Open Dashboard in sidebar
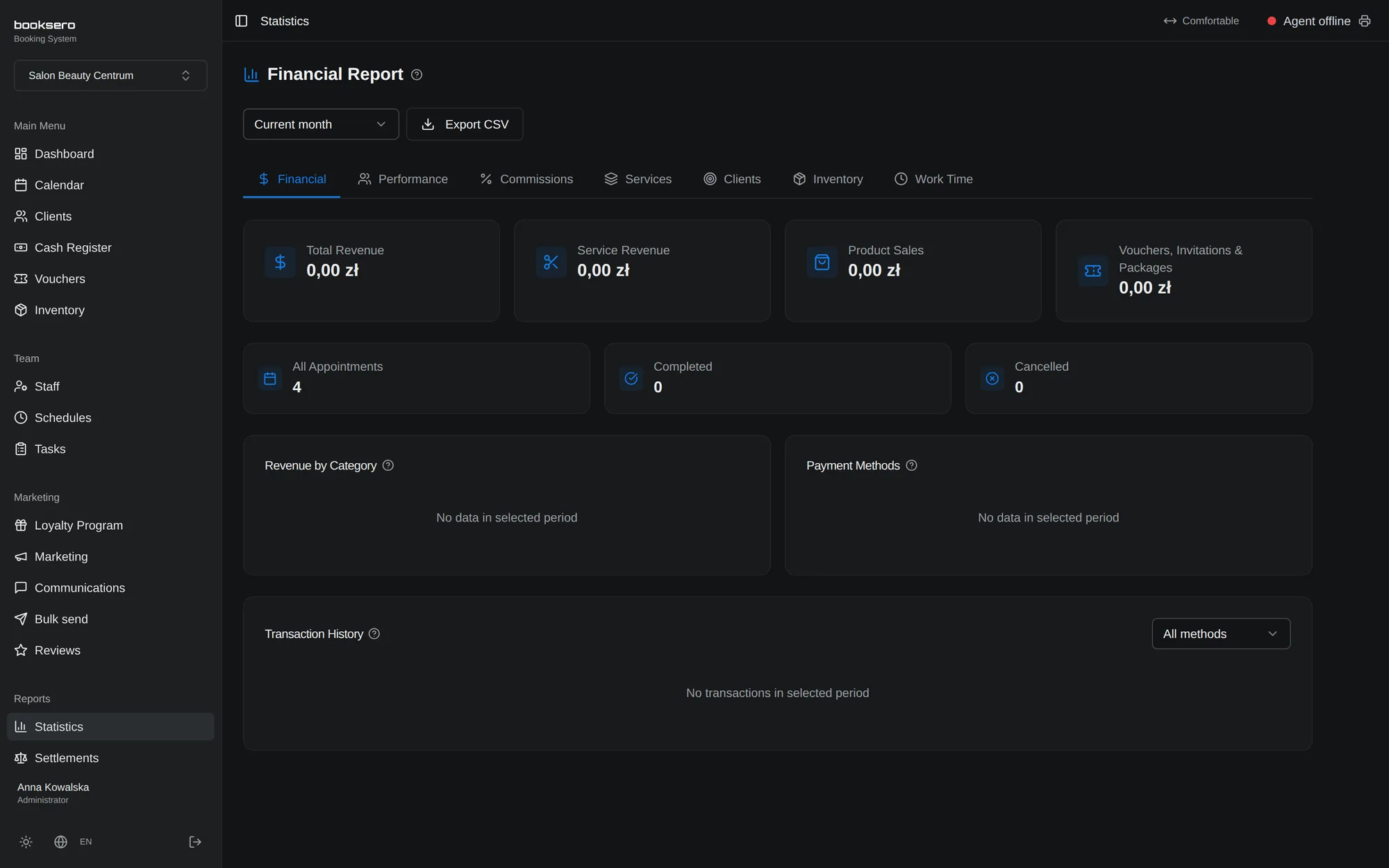 [110, 153]
